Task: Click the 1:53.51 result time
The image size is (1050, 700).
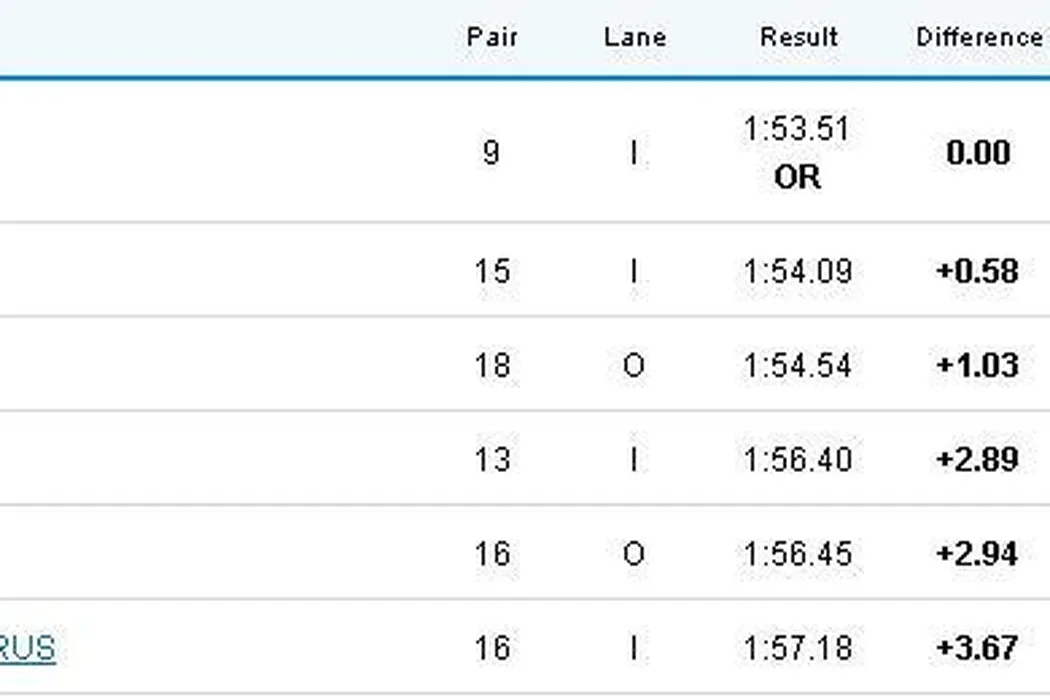Action: coord(797,130)
